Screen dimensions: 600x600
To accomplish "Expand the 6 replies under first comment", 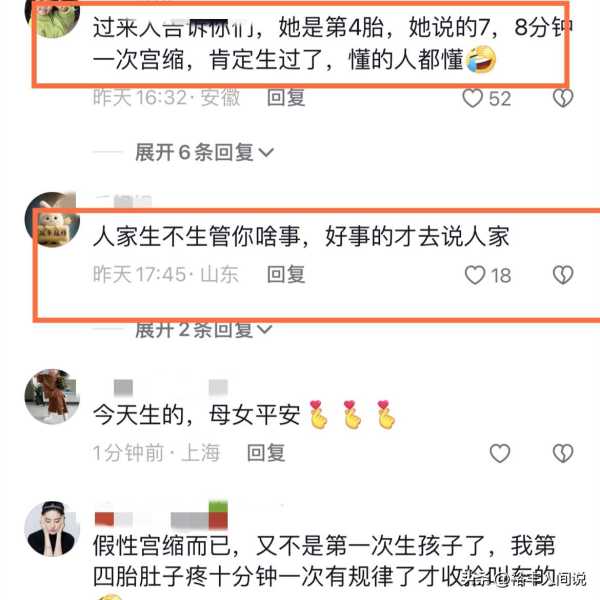I will (x=204, y=152).
